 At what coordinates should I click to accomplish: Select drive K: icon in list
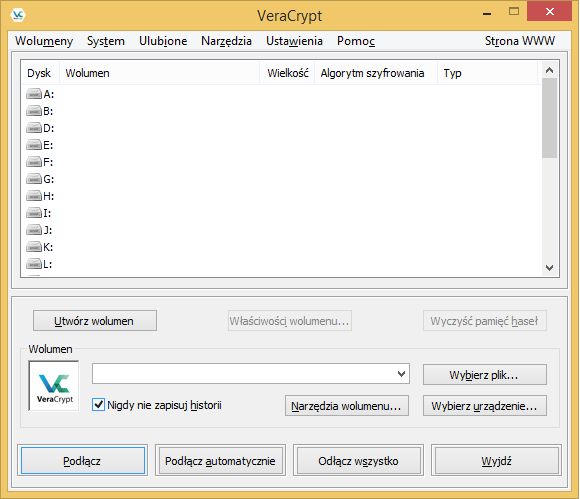coord(34,247)
